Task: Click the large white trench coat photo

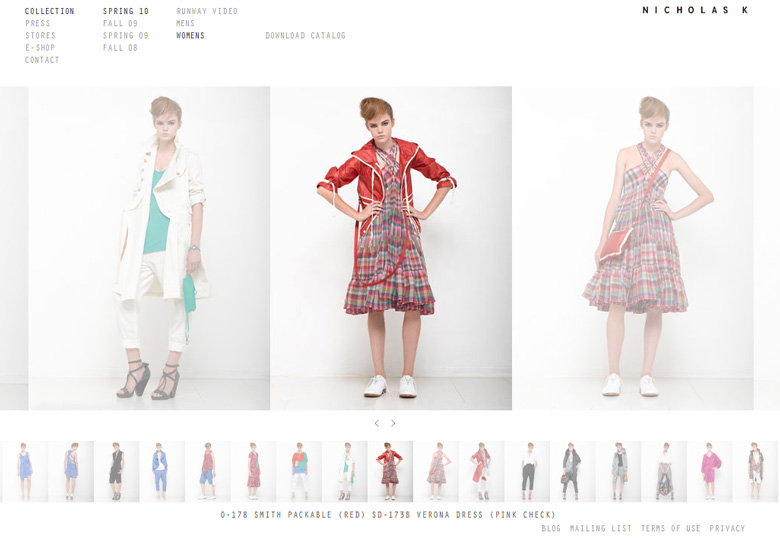Action: click(150, 248)
